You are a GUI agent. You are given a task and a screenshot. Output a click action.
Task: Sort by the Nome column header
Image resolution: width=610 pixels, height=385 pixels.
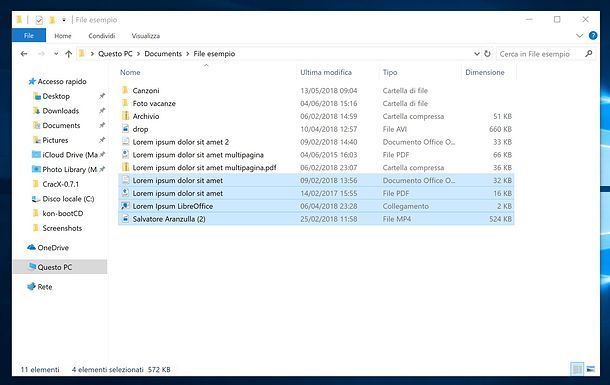pos(130,72)
